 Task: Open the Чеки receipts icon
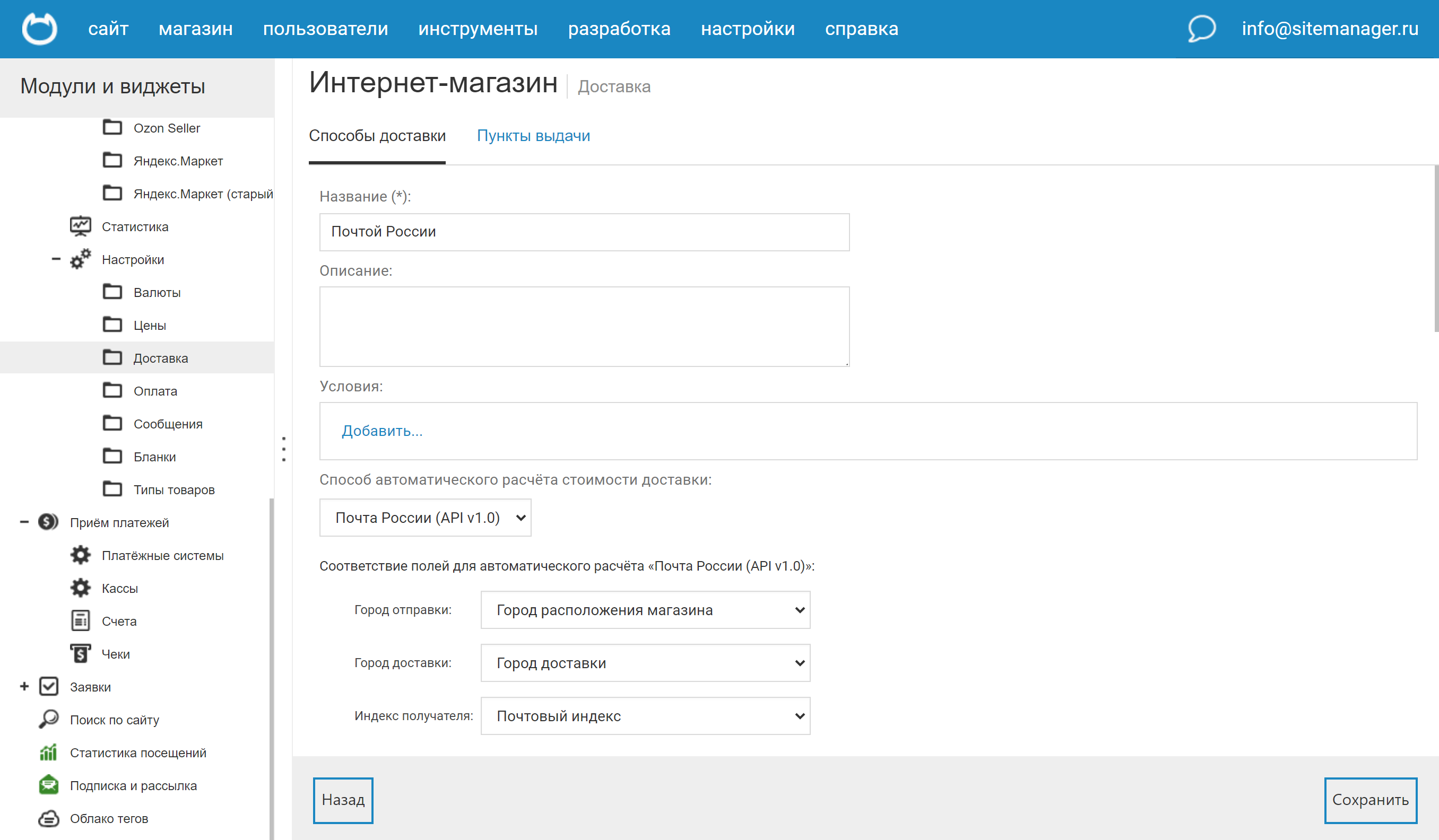click(81, 653)
